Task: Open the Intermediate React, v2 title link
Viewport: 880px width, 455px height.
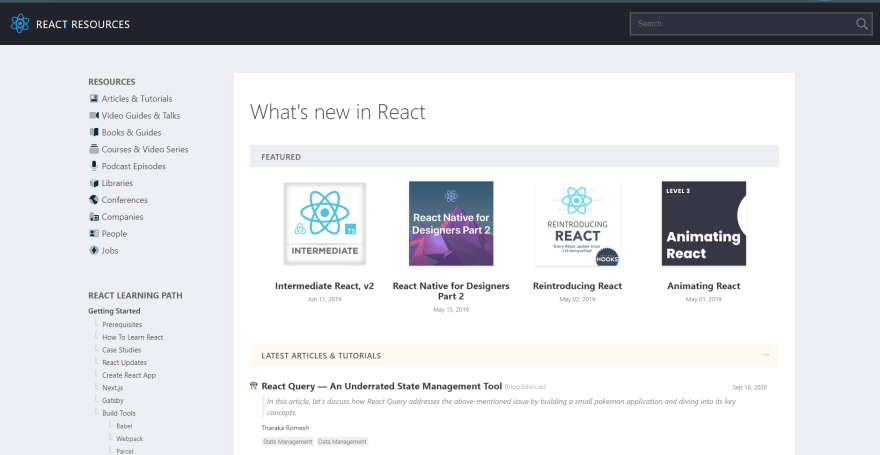Action: [324, 286]
